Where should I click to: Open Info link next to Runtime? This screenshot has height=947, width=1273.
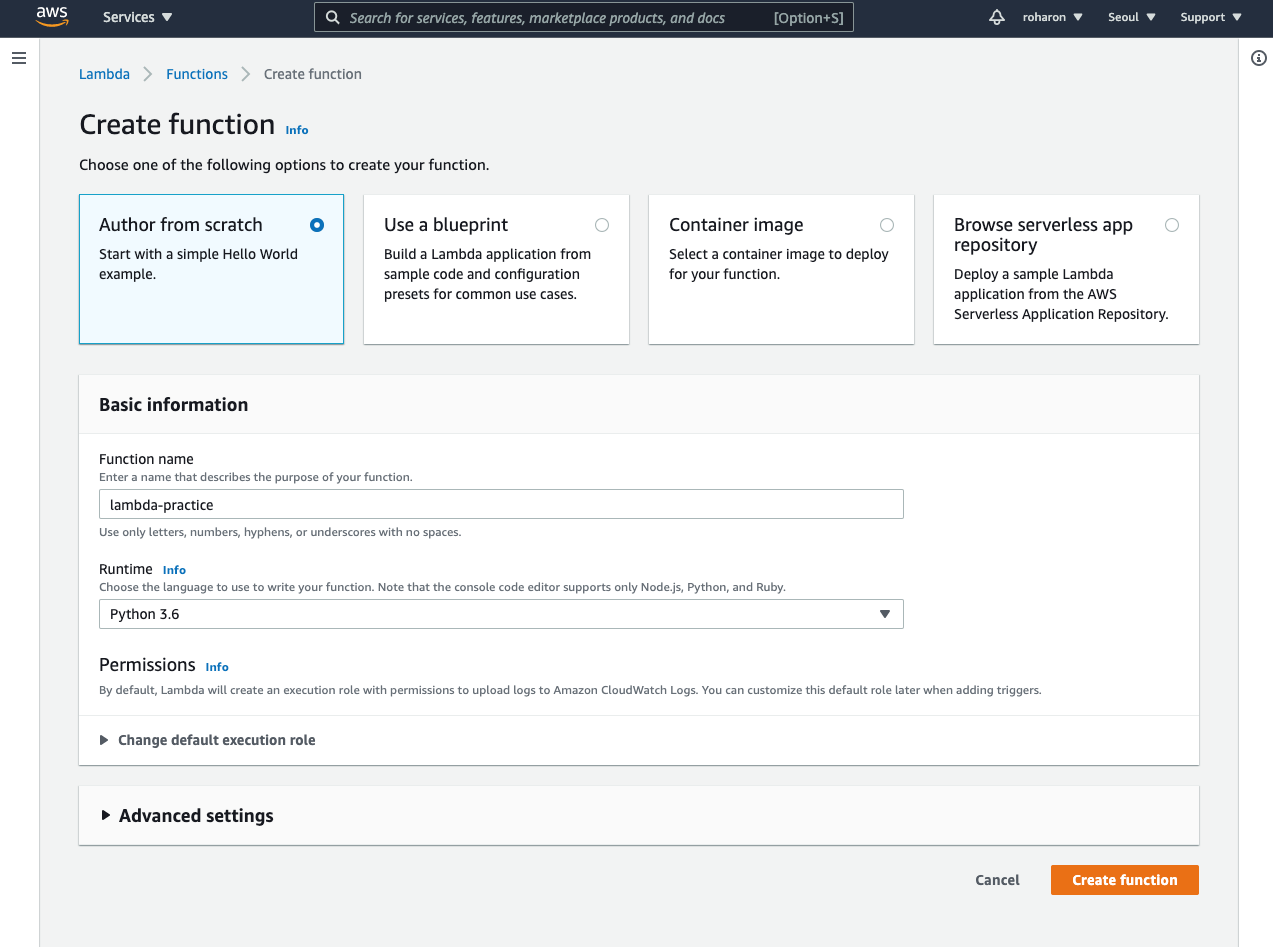pyautogui.click(x=174, y=570)
